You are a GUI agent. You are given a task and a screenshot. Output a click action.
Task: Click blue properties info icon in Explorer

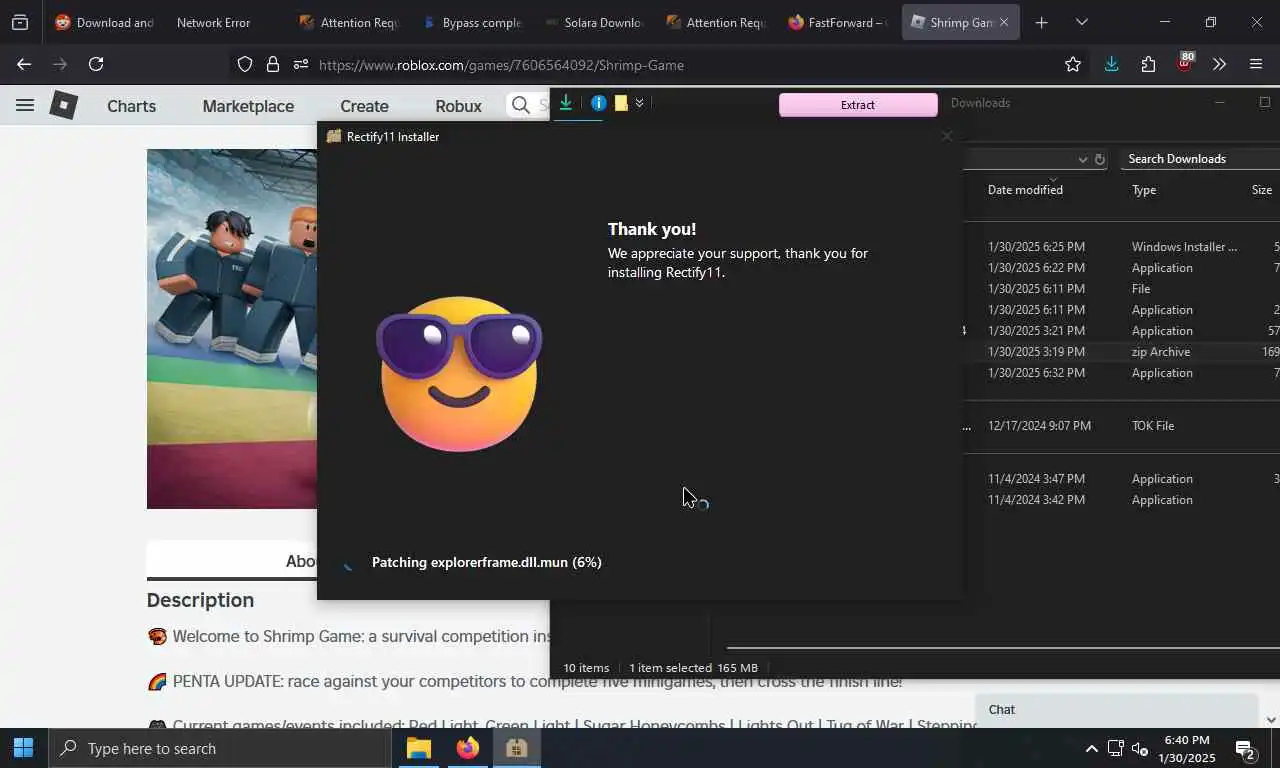(x=598, y=103)
